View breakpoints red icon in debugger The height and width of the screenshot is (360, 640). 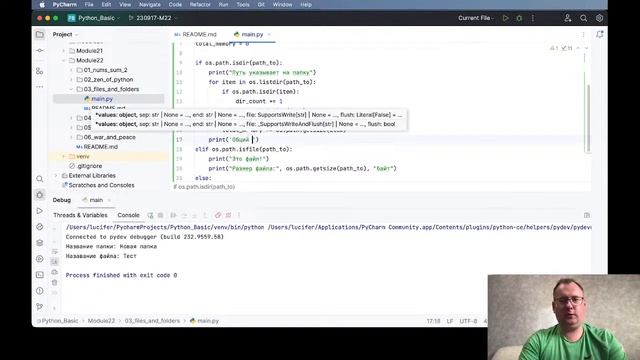218,215
